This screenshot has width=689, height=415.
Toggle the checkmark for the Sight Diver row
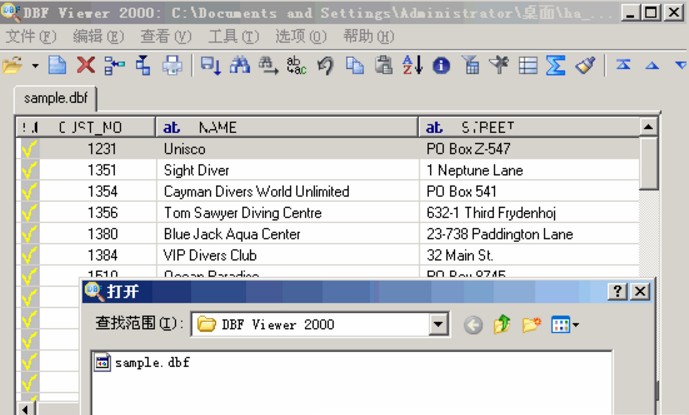coord(29,170)
